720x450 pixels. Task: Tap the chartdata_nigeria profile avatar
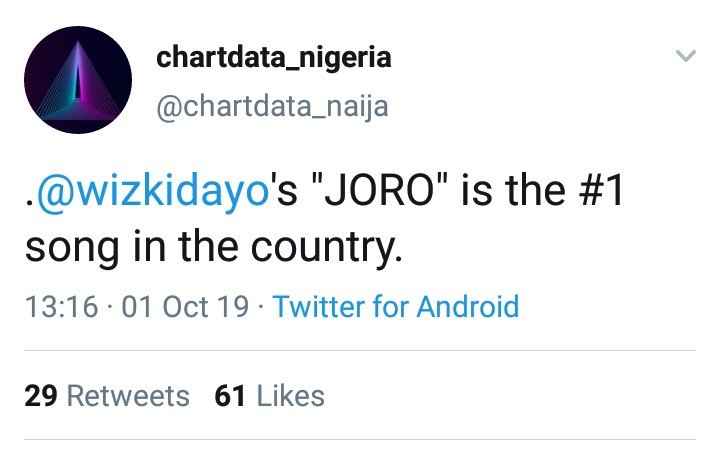(78, 82)
